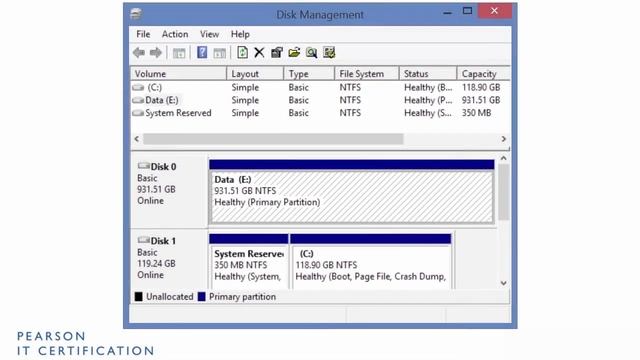Click the 350 MB capacity cell

tap(476, 113)
